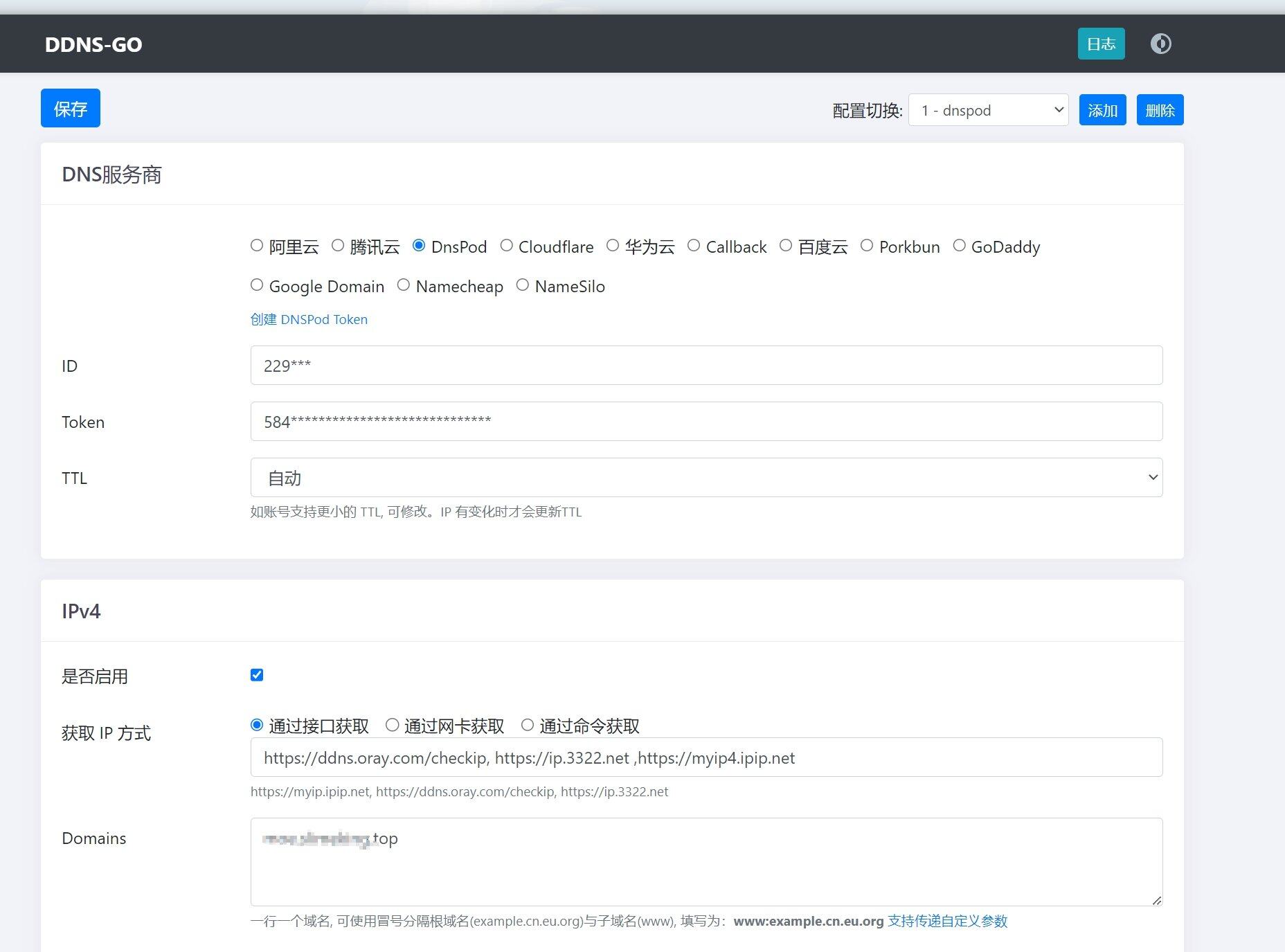
Task: Click into the ID input field
Action: point(706,366)
